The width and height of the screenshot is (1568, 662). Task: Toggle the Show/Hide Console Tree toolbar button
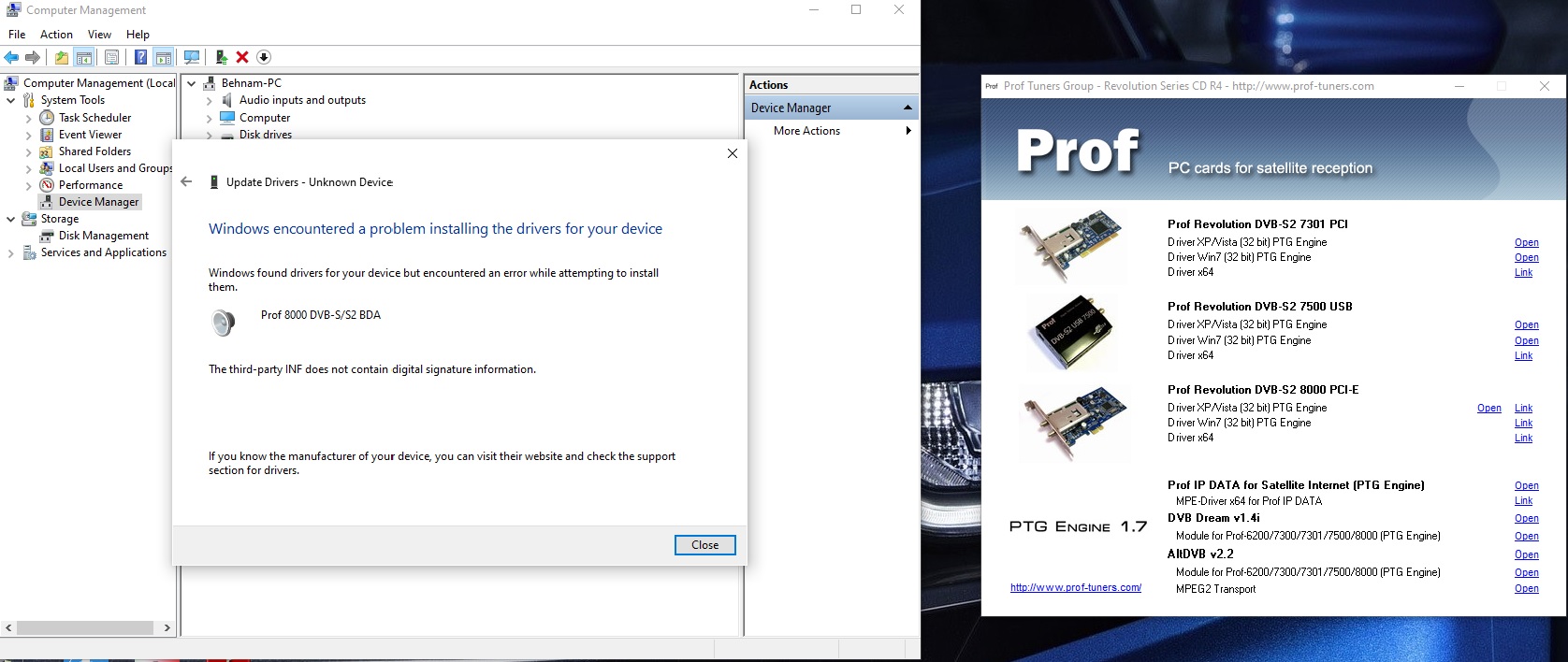(84, 58)
